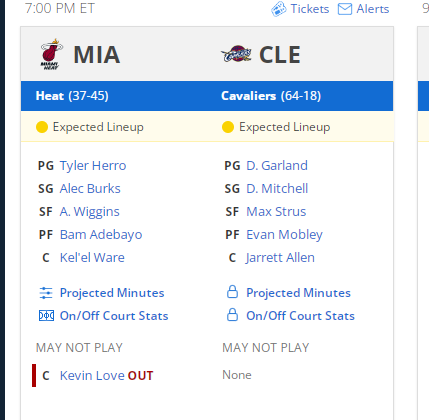Open Alec Burks player link

(x=90, y=189)
